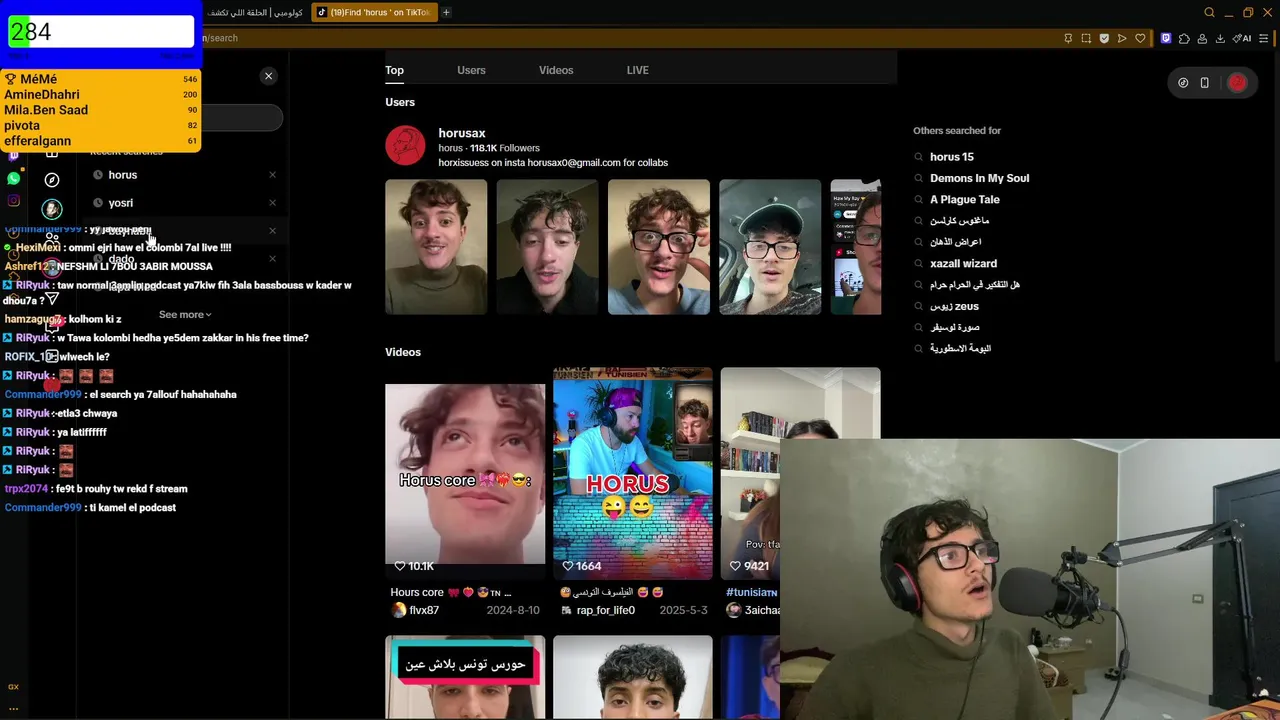1280x720 pixels.
Task: Open WhatsApp in the browser sidebar
Action: coord(13,179)
